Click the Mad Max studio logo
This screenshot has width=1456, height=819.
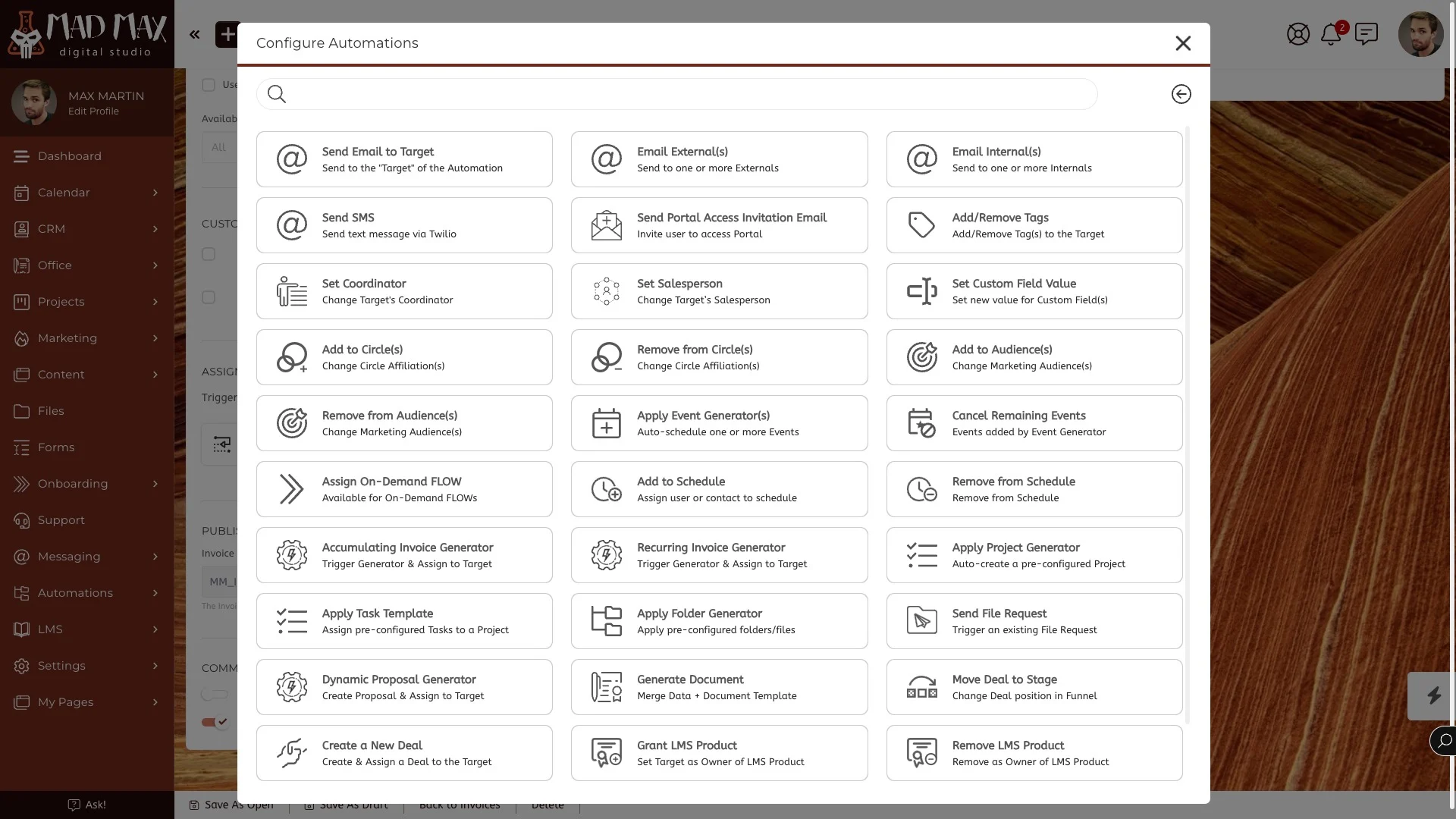click(x=86, y=33)
